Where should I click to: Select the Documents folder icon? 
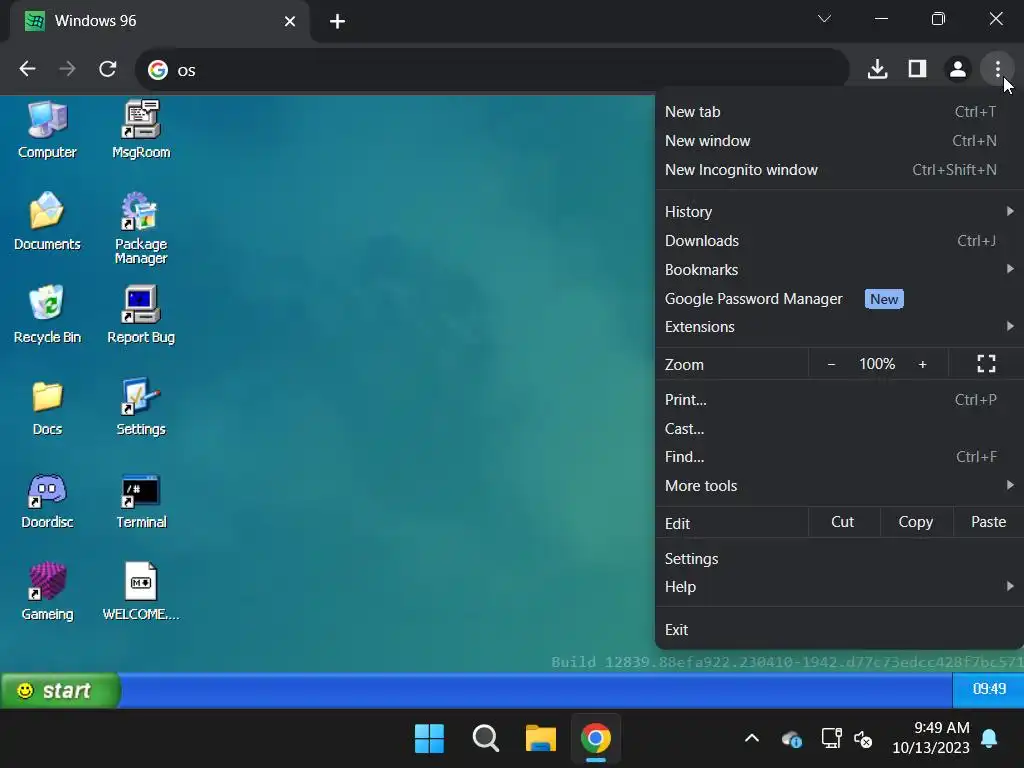click(47, 221)
